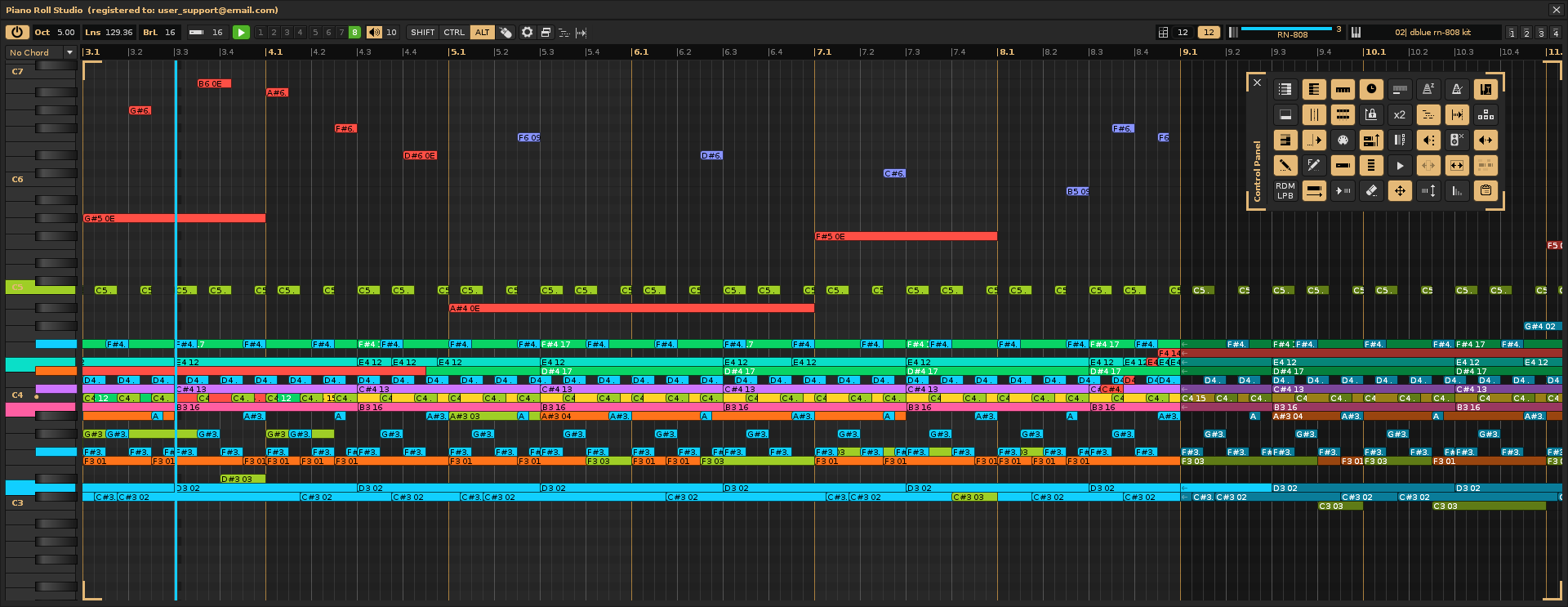
Task: Open settings via the gear icon
Action: pyautogui.click(x=527, y=33)
